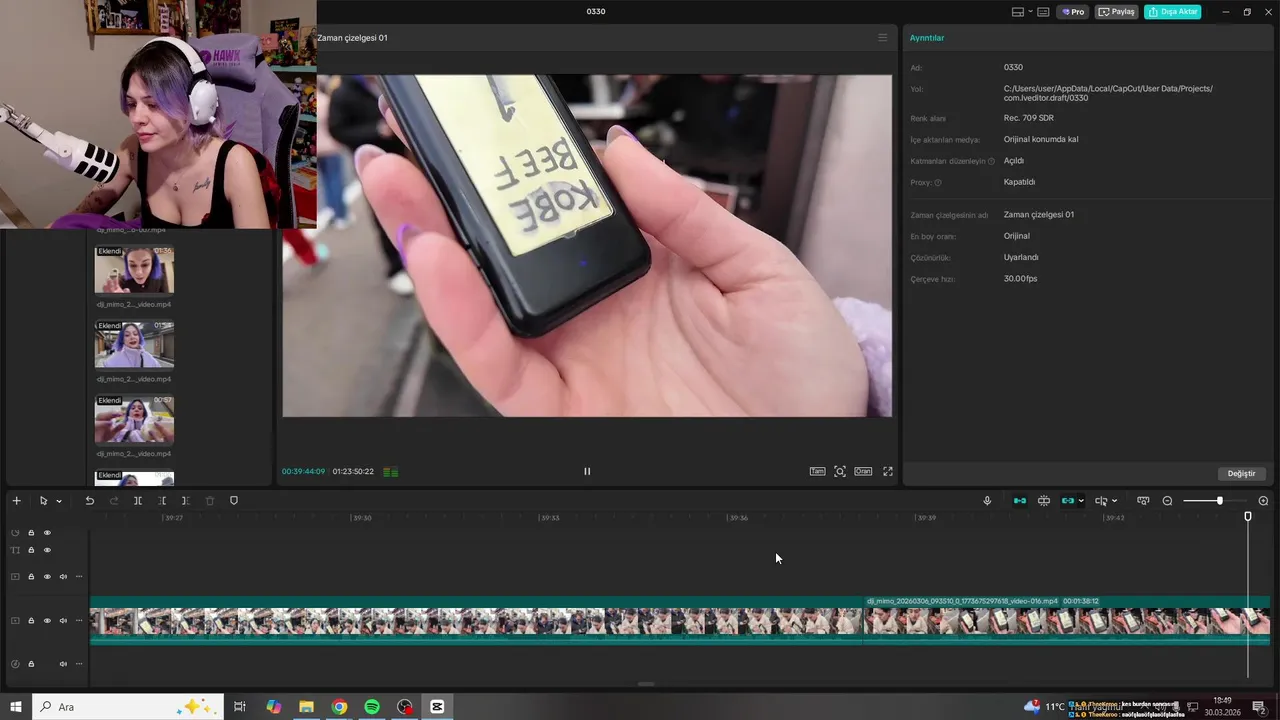Toggle auto snapping on the timeline
The height and width of the screenshot is (720, 1280).
tap(1044, 501)
